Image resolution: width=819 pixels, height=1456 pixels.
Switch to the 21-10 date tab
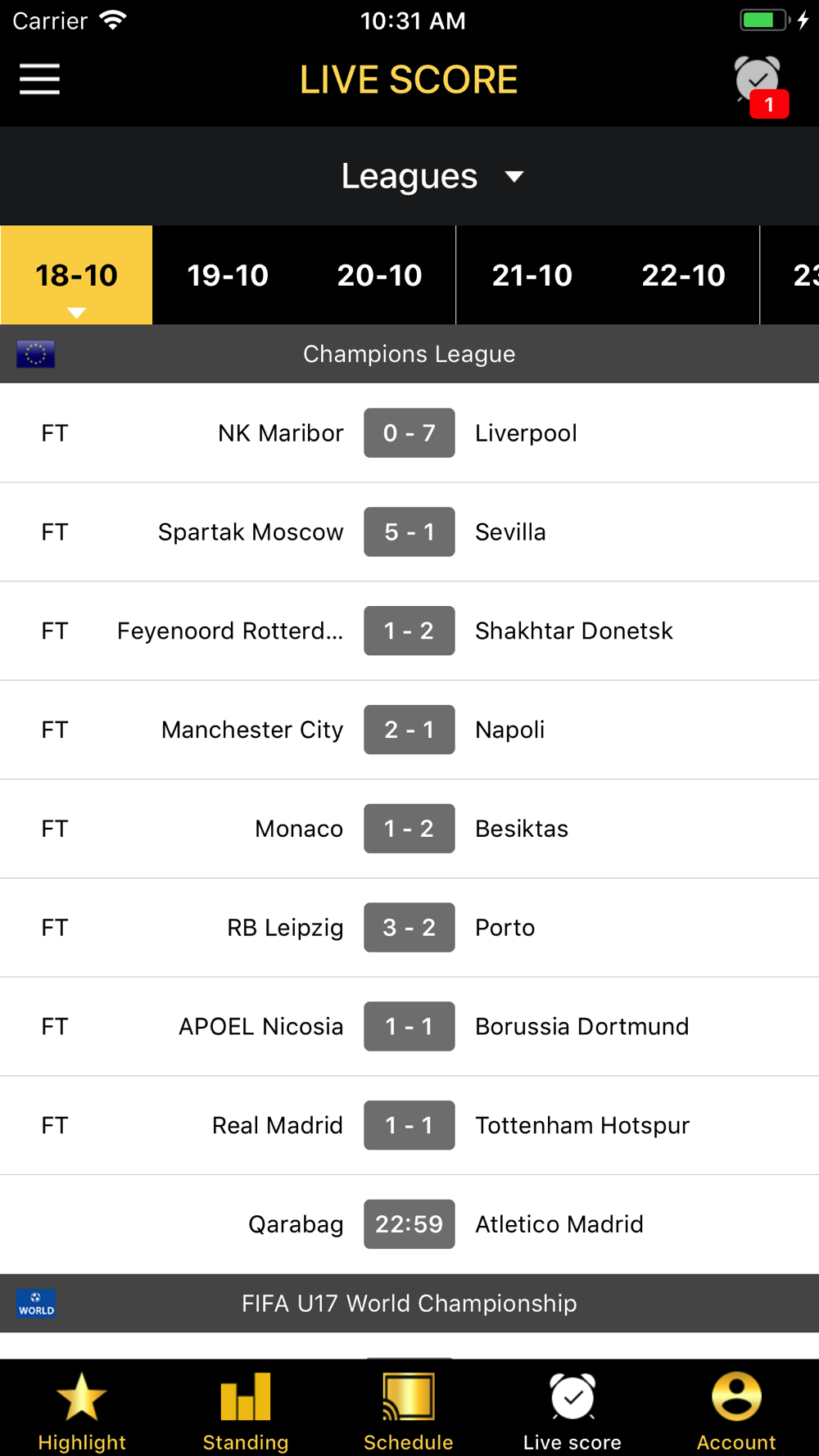532,275
